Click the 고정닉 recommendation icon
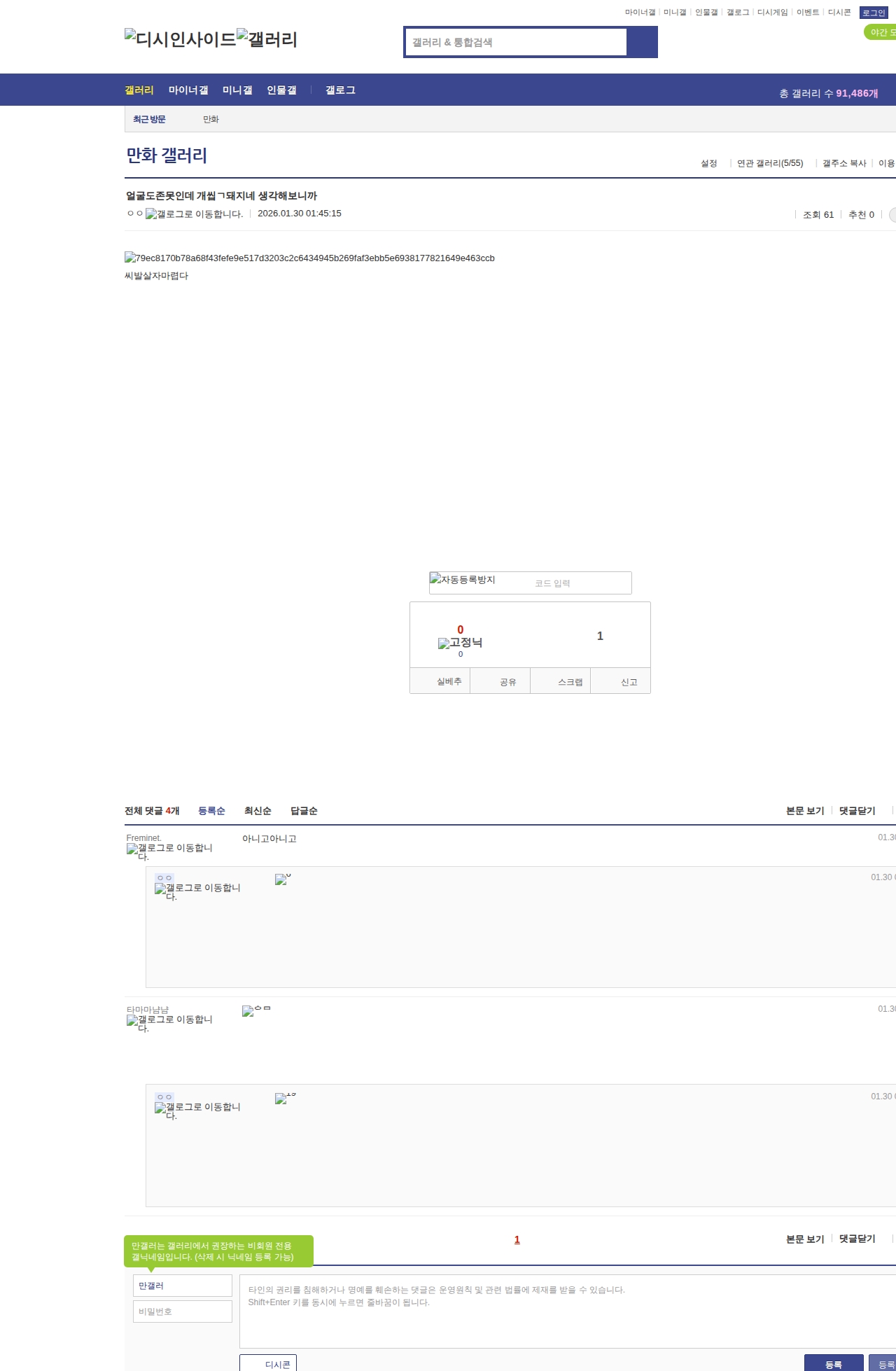The height and width of the screenshot is (1371, 896). pyautogui.click(x=460, y=643)
